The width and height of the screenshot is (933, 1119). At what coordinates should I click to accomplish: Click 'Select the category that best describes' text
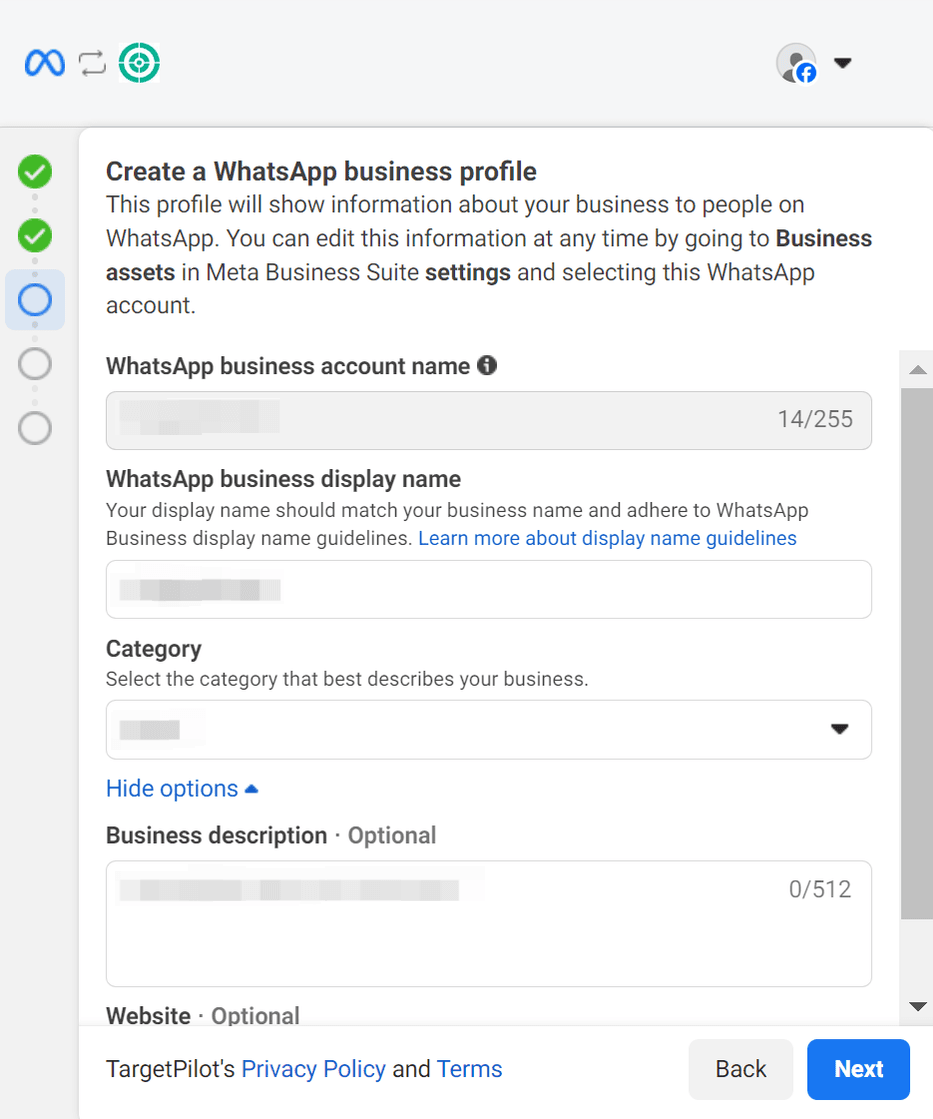[x=347, y=679]
